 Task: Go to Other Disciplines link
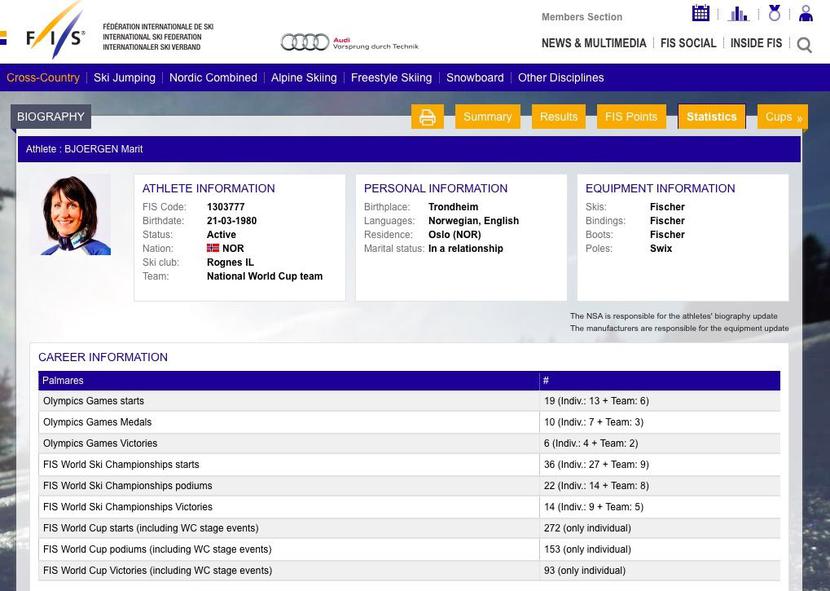click(x=560, y=78)
